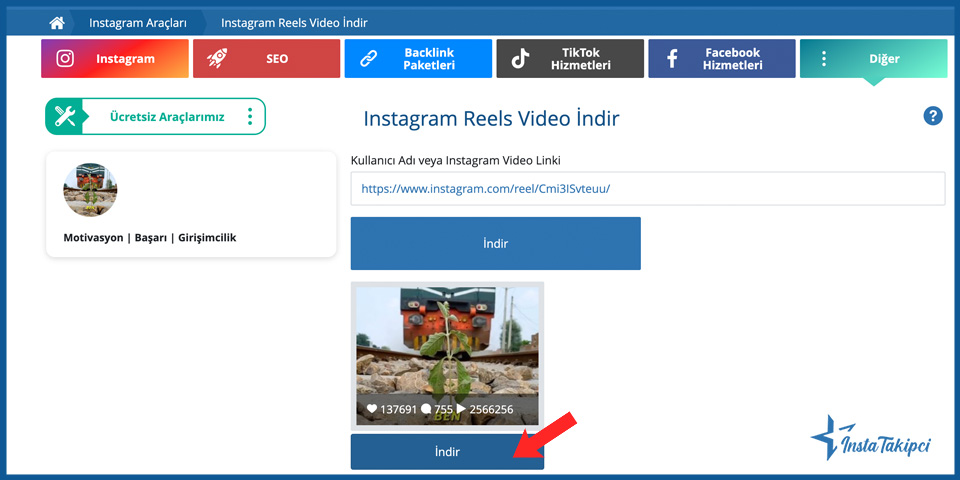The image size is (960, 480).
Task: Open the SEO menu label
Action: pyautogui.click(x=277, y=59)
